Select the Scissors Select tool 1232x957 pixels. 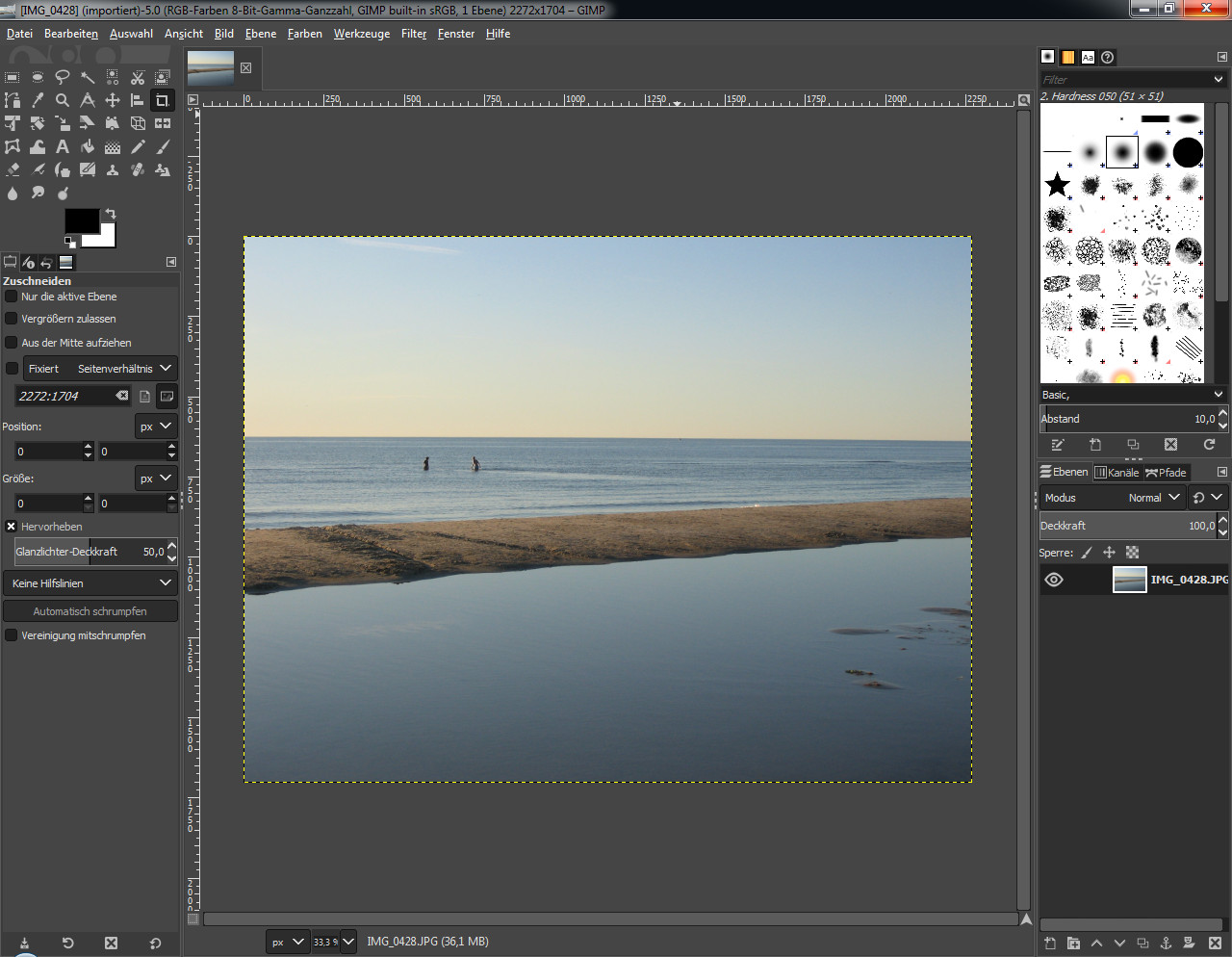138,77
